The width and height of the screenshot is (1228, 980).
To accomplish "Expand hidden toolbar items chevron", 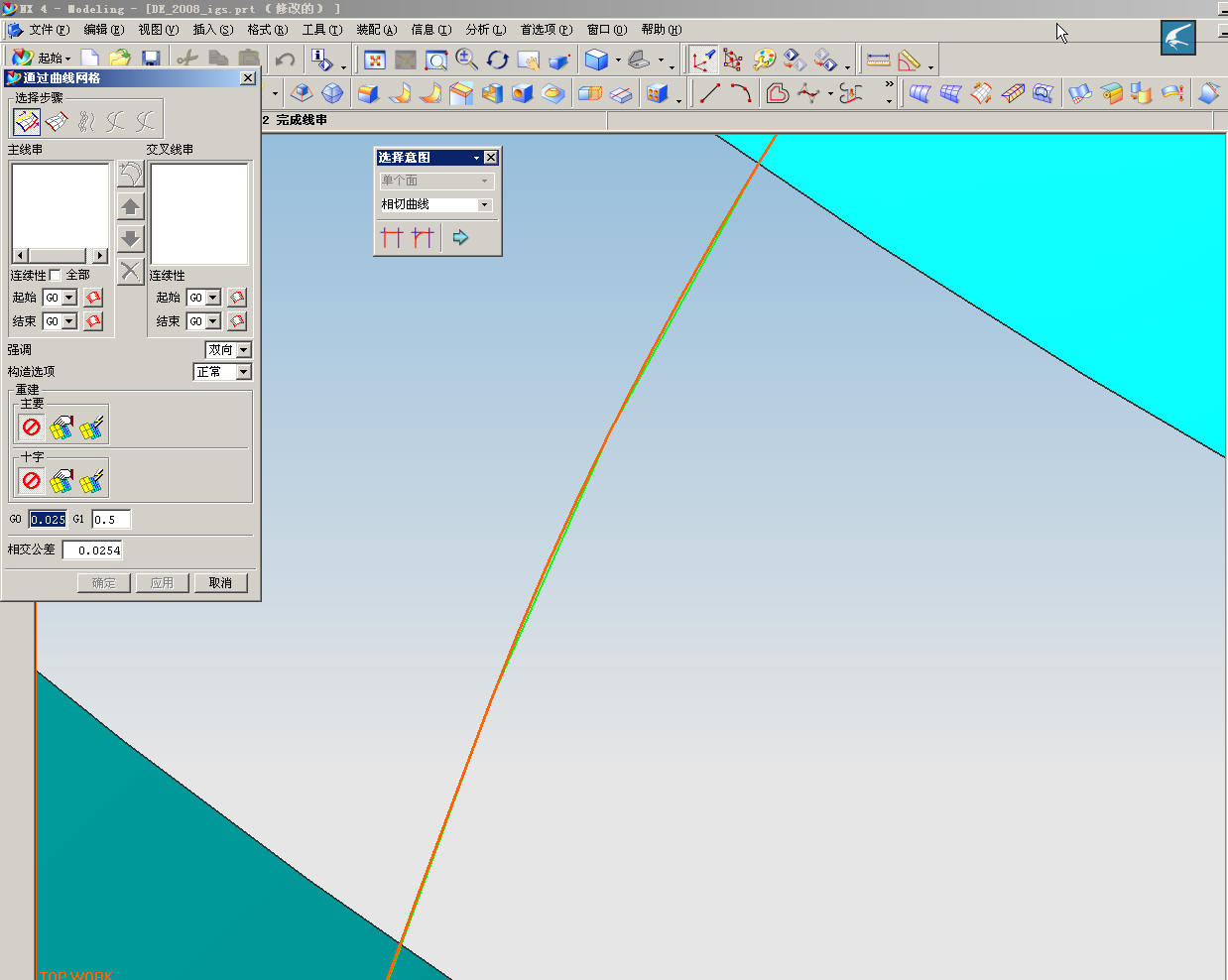I will pyautogui.click(x=889, y=84).
